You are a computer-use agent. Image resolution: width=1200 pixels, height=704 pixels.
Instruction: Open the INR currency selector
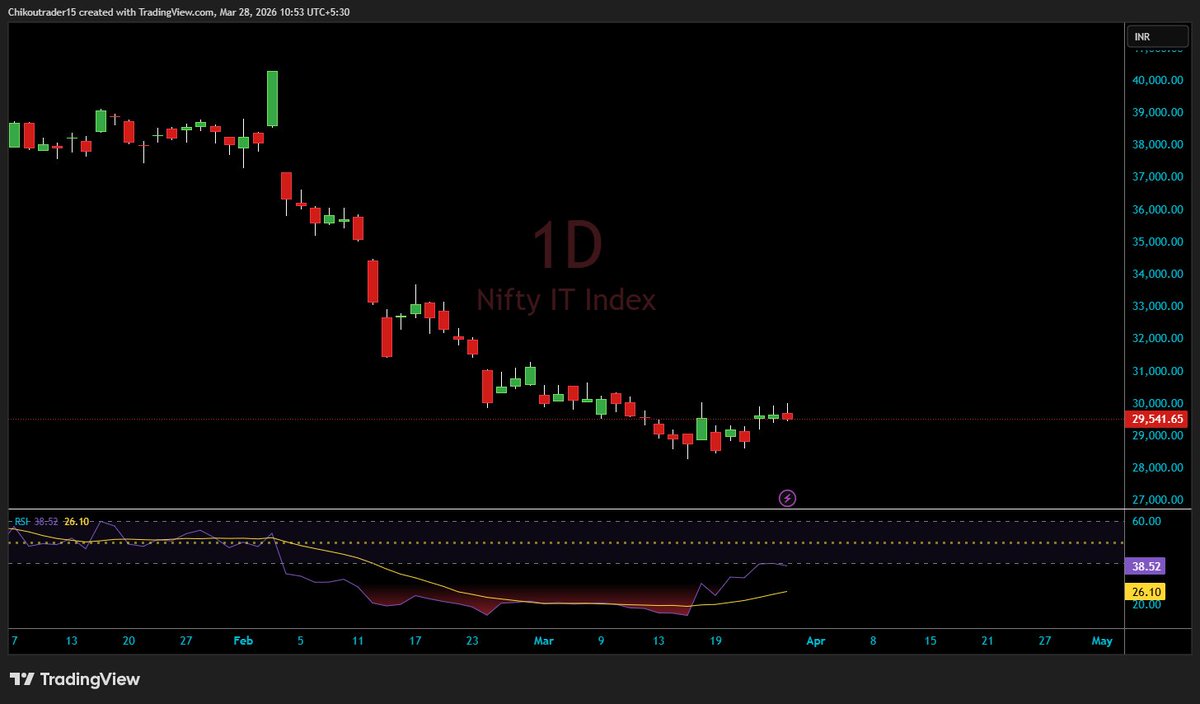pos(1158,37)
